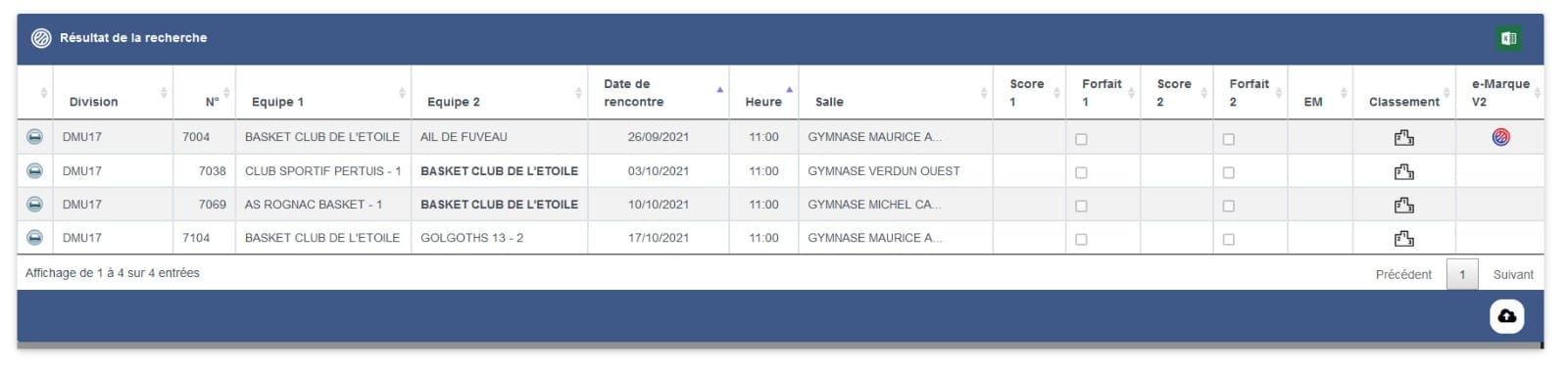
Task: Select page number 1
Action: [1462, 275]
